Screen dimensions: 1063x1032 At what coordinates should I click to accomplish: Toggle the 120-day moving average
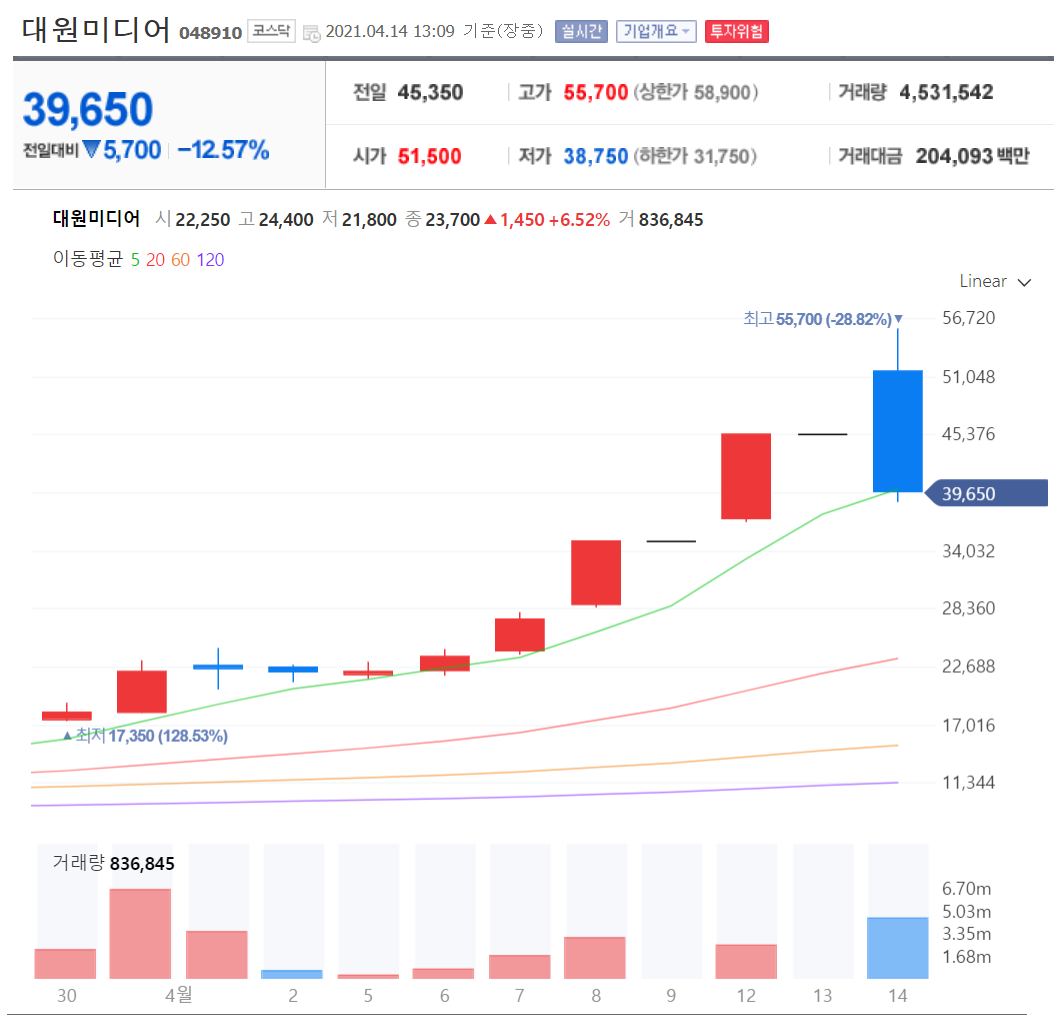[210, 260]
